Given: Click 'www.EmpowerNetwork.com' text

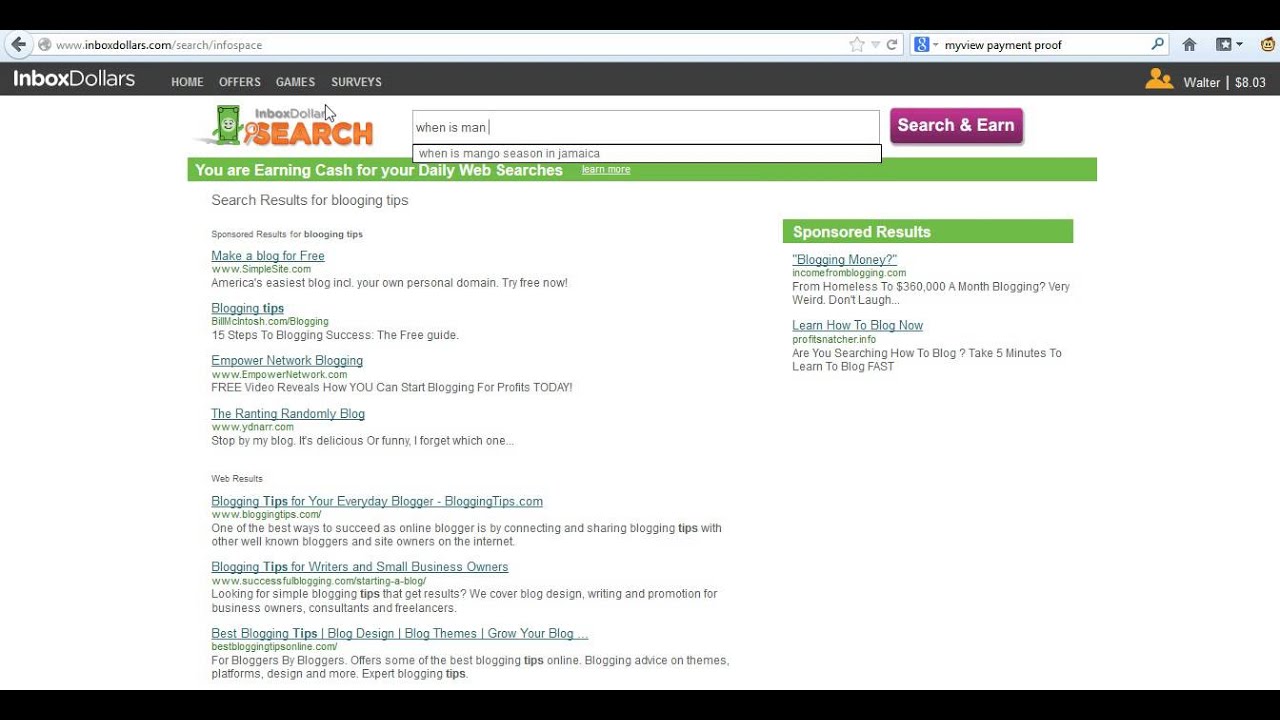Looking at the screenshot, I should pos(279,375).
